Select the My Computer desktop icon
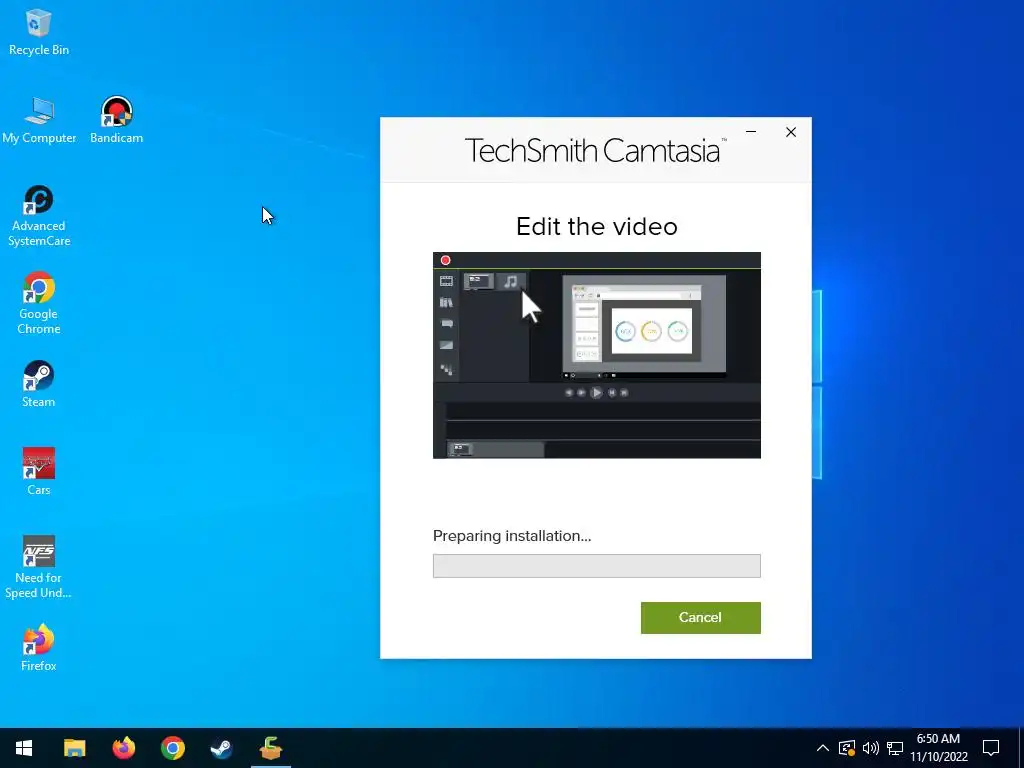The image size is (1024, 768). (x=39, y=120)
